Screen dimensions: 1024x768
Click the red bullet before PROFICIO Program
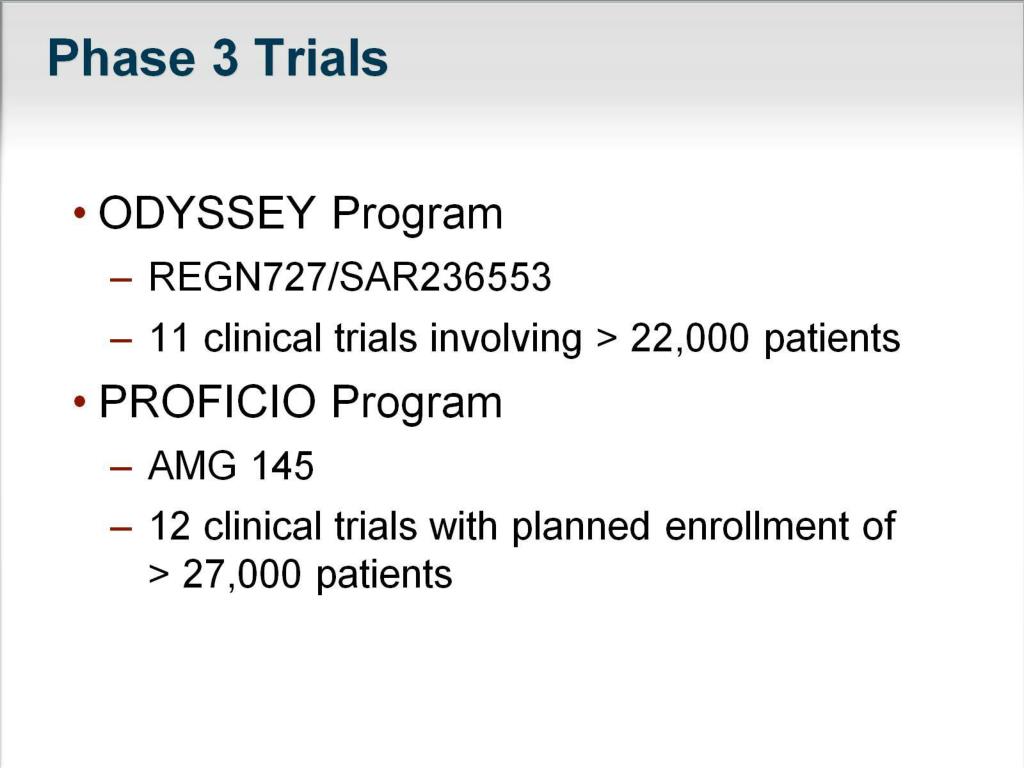click(80, 401)
